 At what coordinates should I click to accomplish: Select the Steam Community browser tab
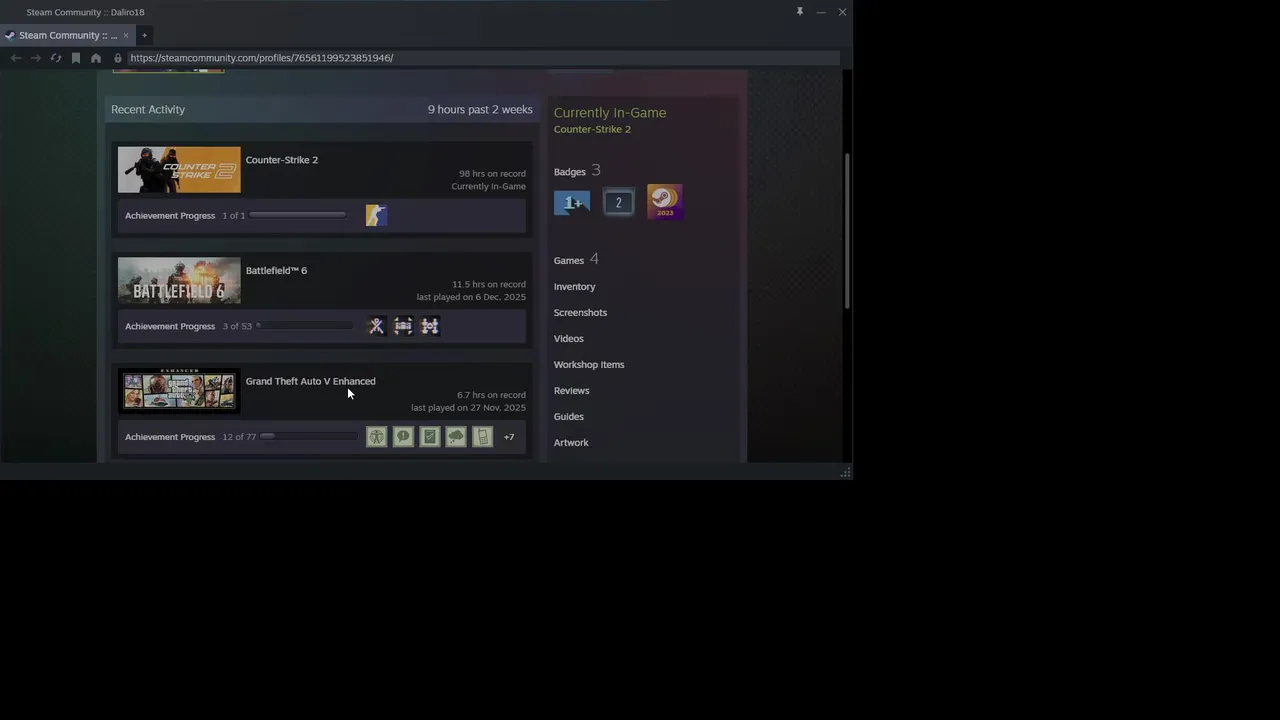pyautogui.click(x=68, y=35)
